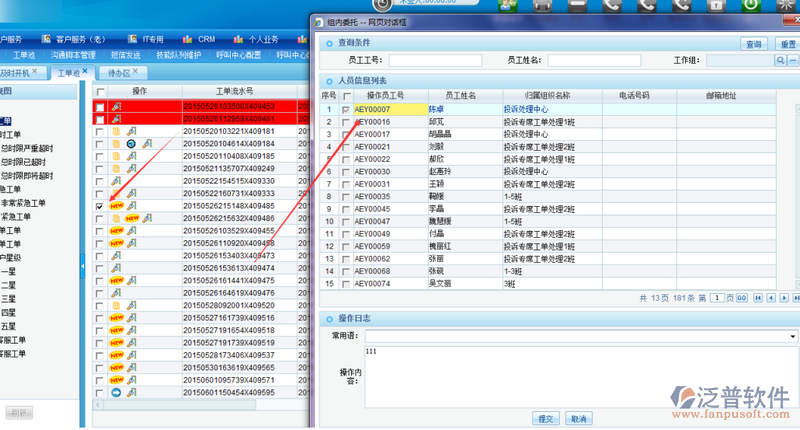Click the wrench icon in first red row
Image resolution: width=800 pixels, height=430 pixels.
point(116,106)
